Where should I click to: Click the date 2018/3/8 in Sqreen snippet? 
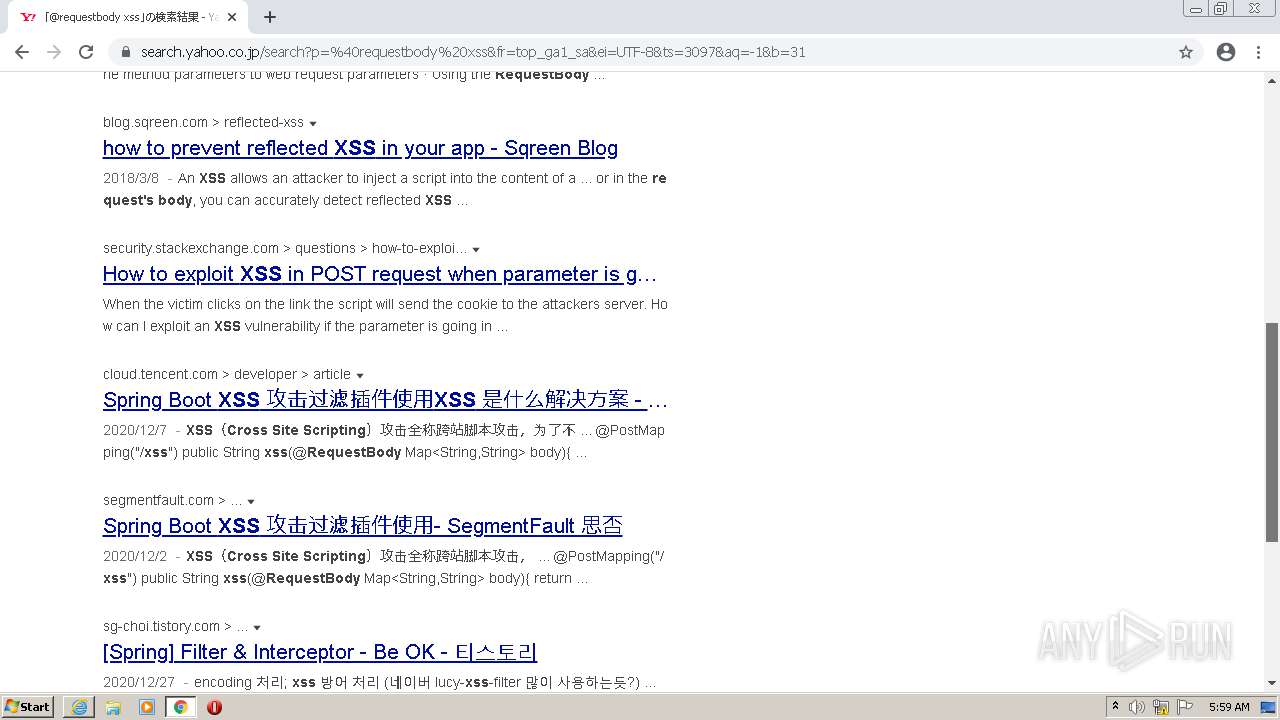tap(131, 178)
